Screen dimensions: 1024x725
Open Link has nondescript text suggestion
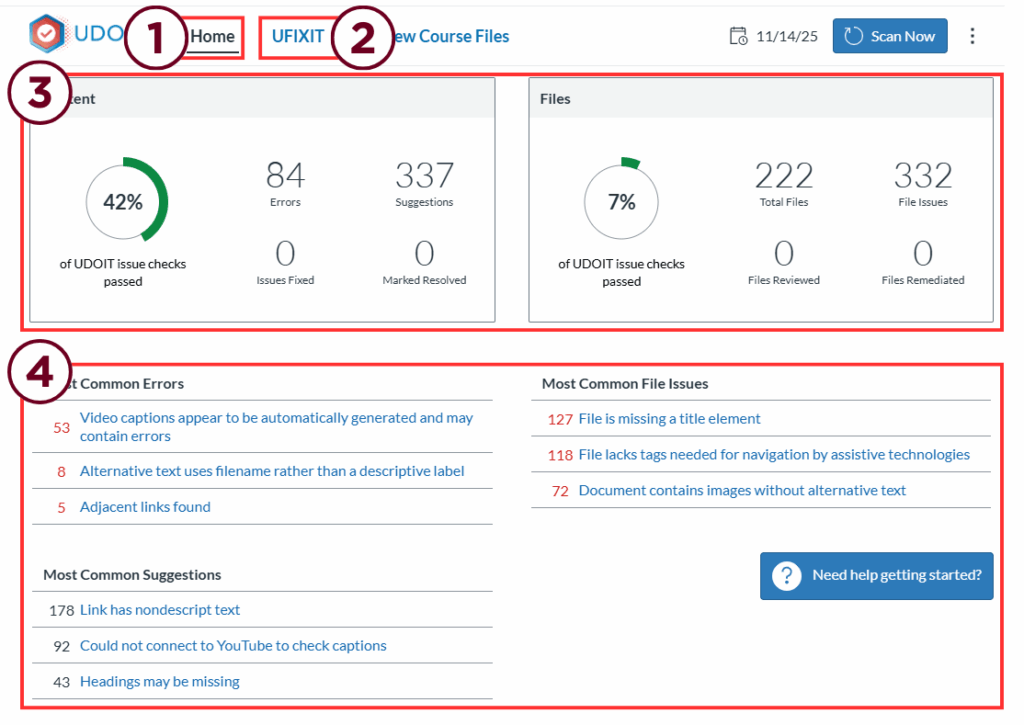pos(160,610)
